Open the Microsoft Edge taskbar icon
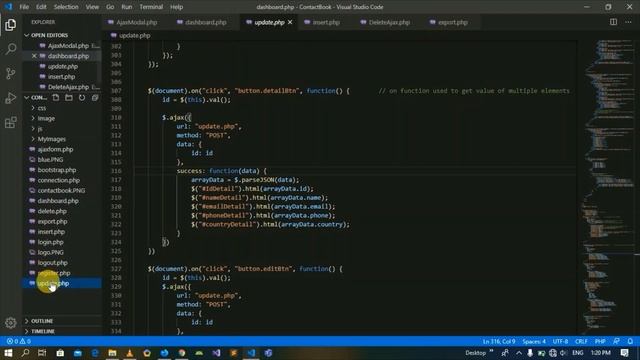 [x=95, y=353]
